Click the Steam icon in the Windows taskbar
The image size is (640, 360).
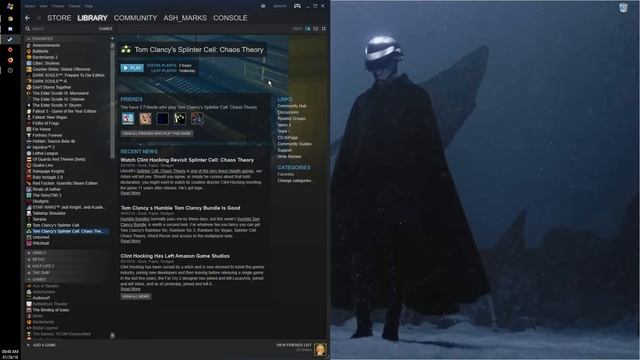point(10,39)
